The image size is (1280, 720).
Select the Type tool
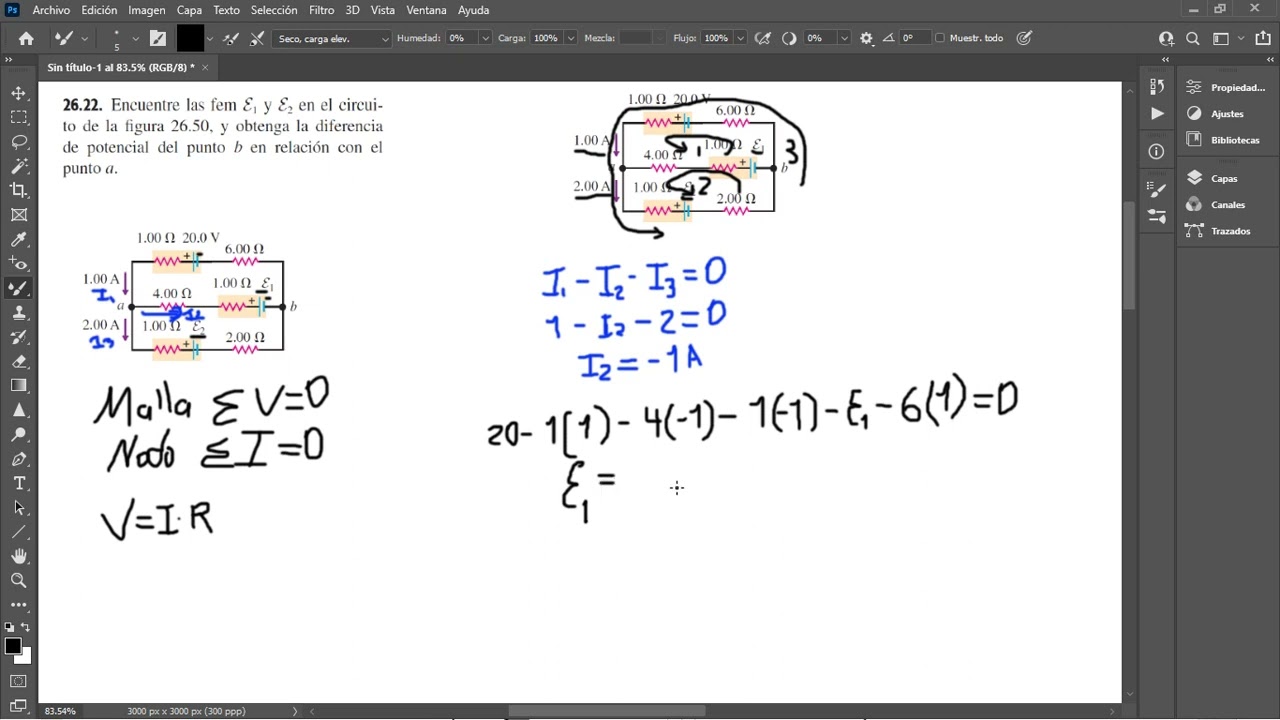tap(18, 483)
